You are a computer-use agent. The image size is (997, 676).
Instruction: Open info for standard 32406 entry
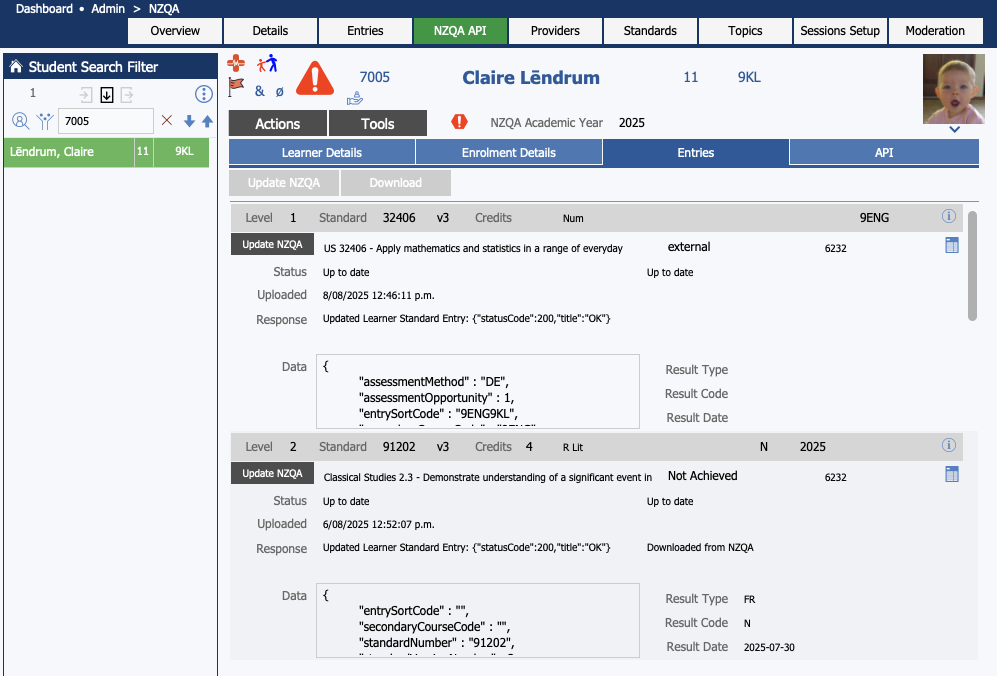[949, 217]
